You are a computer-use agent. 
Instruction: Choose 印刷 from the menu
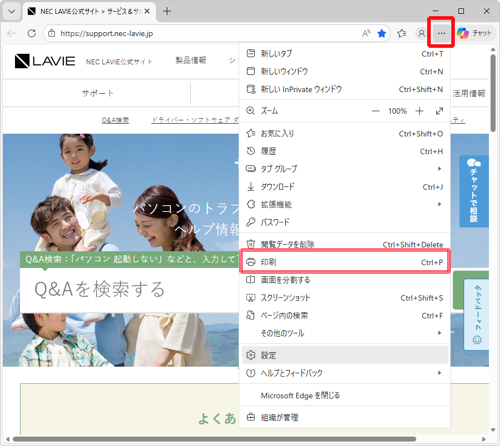click(345, 262)
